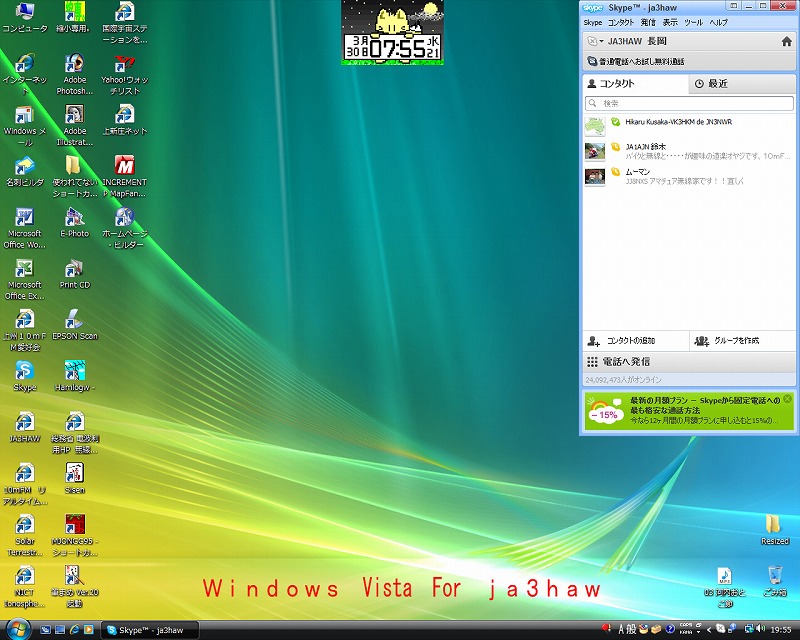800x640 pixels.
Task: Click コンタクトの追加 button
Action: [636, 340]
